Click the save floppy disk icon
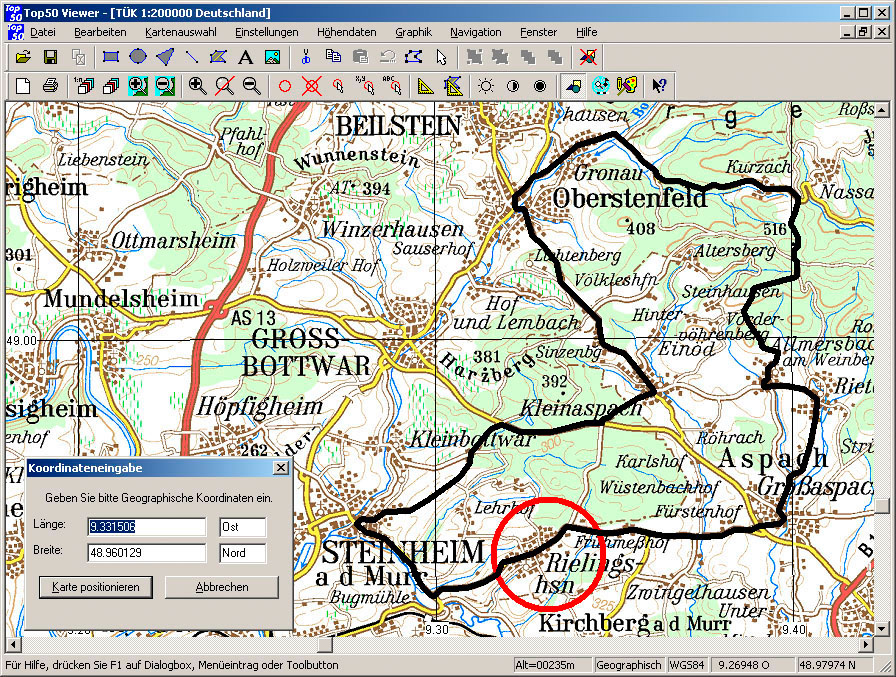The width and height of the screenshot is (896, 677). pos(50,57)
